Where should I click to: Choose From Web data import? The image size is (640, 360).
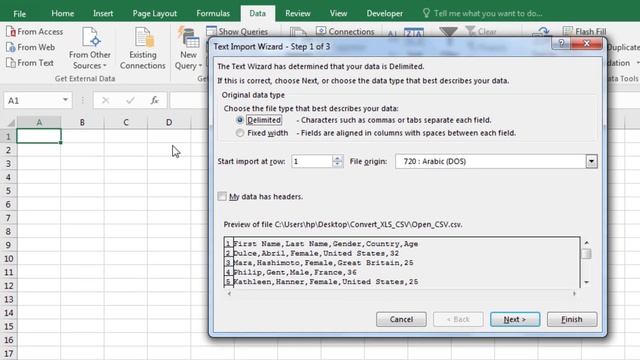point(31,47)
